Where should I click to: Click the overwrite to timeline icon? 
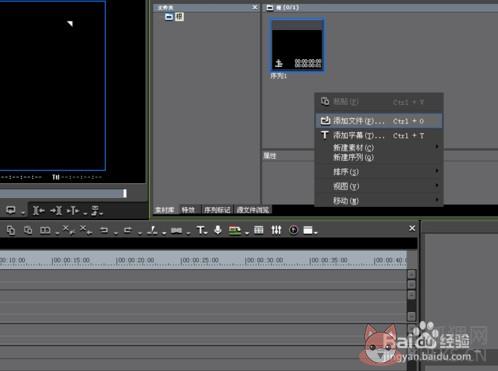56,210
